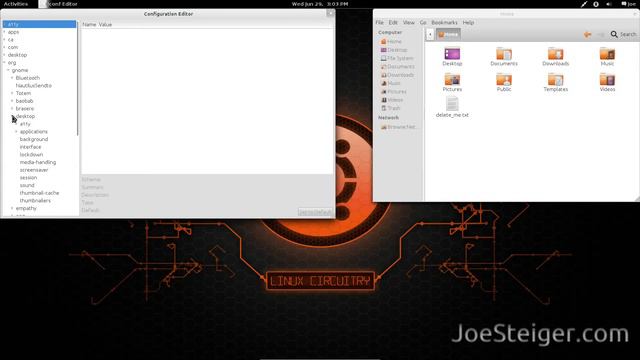Open the Help menu in file manager
Image resolution: width=640 pixels, height=360 pixels.
[x=468, y=23]
